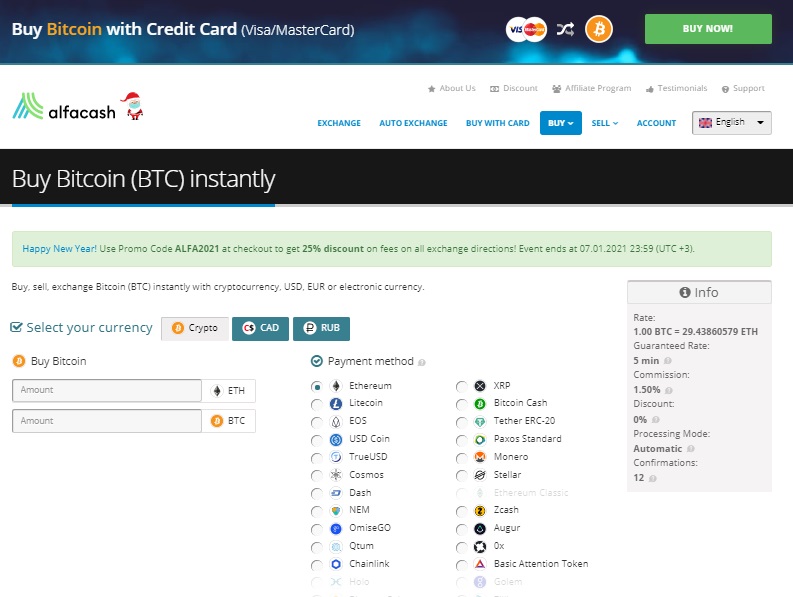Click the Bitcoin Cash coin icon
Image resolution: width=793 pixels, height=597 pixels.
[x=480, y=404]
